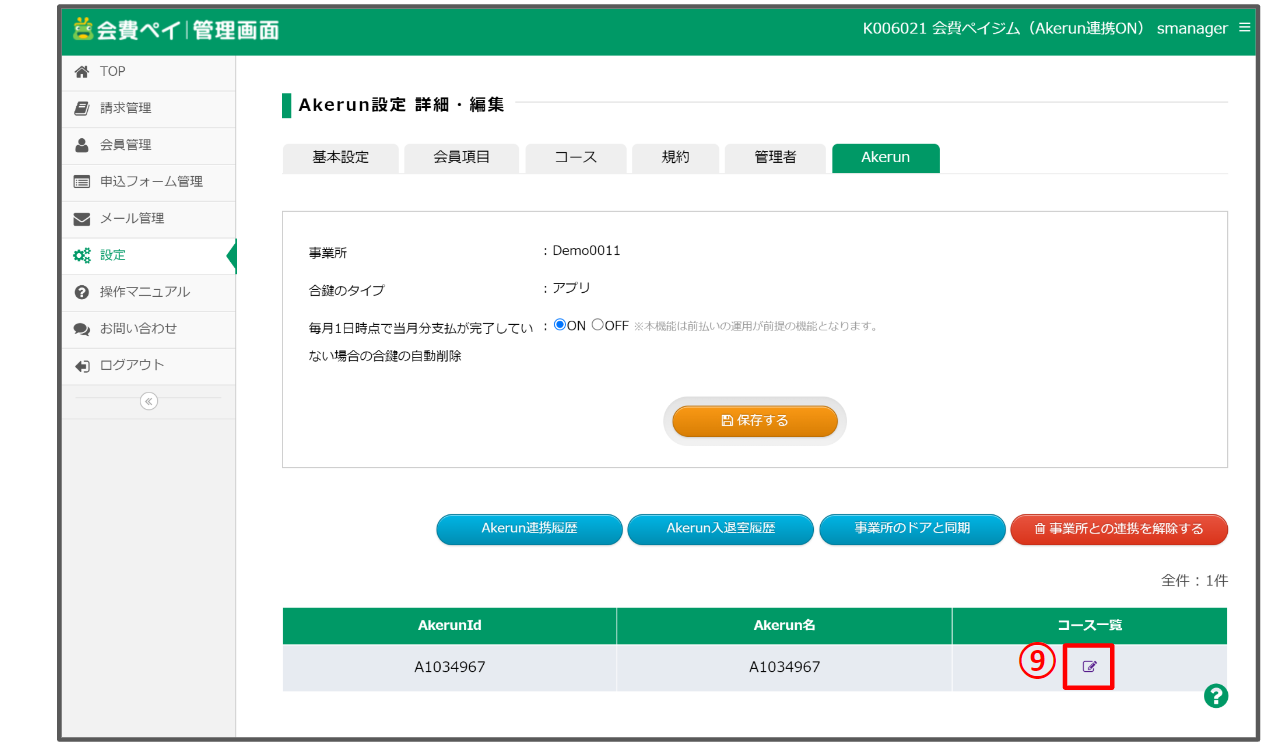This screenshot has width=1263, height=744.
Task: Click the 請求管理 book icon
Action: [82, 108]
